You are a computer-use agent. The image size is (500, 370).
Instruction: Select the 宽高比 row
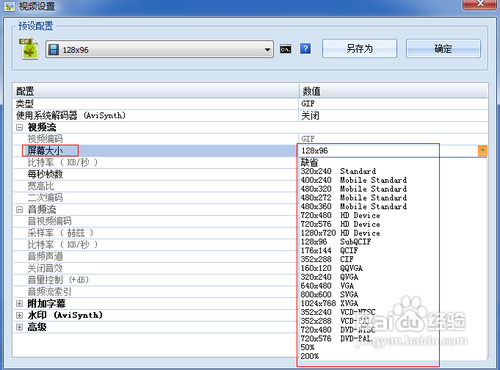pos(155,186)
